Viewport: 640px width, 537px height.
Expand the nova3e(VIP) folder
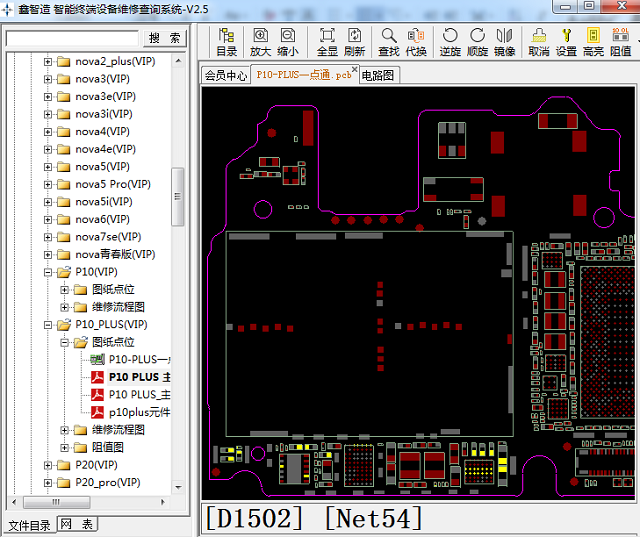point(48,97)
